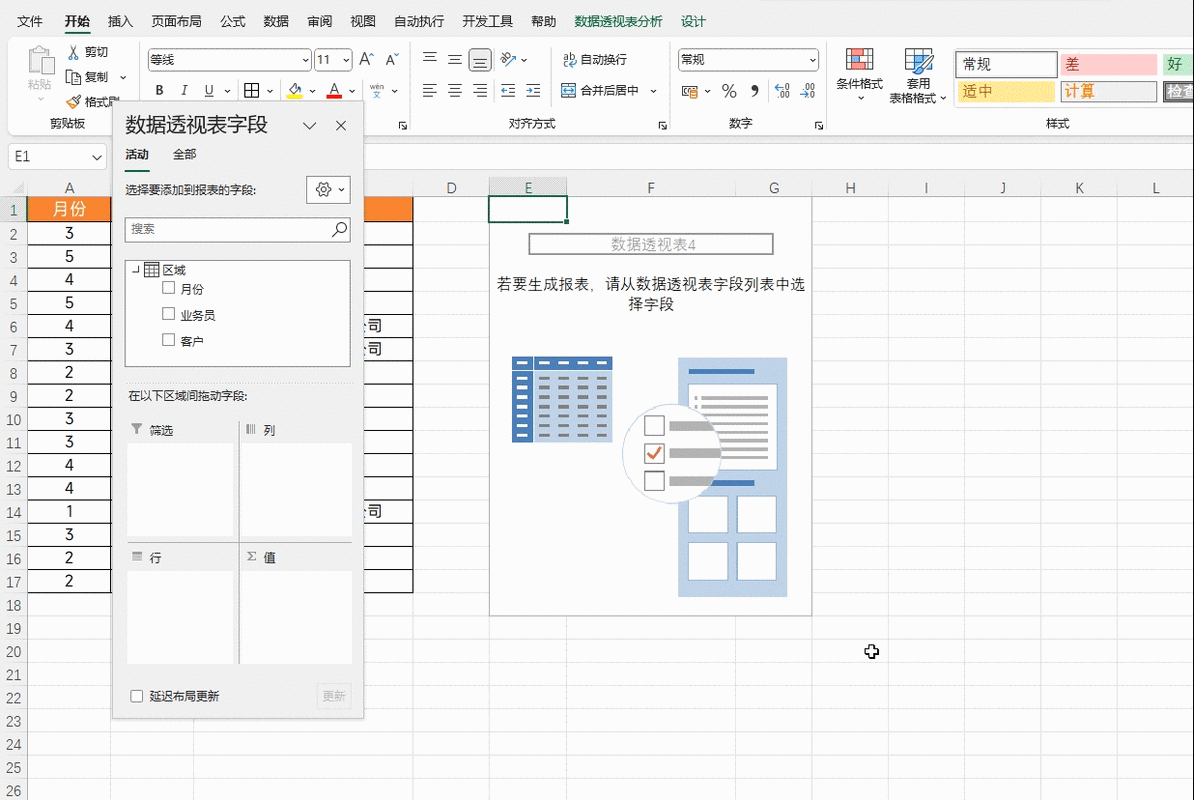Open the 数据透视表分析 ribbon tab

coord(618,21)
